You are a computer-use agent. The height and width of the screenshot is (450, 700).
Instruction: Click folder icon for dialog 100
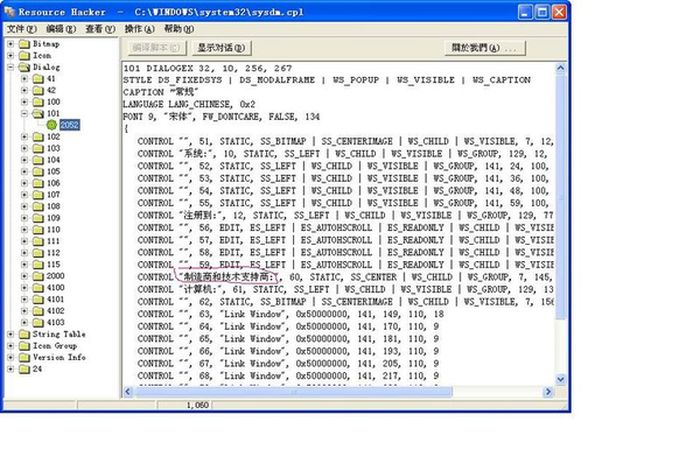[38, 102]
